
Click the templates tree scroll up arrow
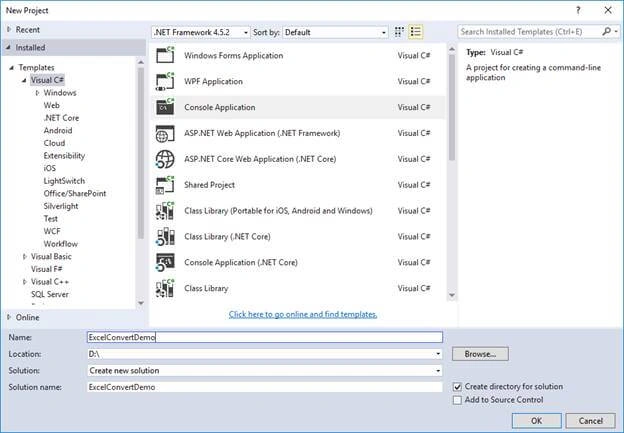pos(140,62)
